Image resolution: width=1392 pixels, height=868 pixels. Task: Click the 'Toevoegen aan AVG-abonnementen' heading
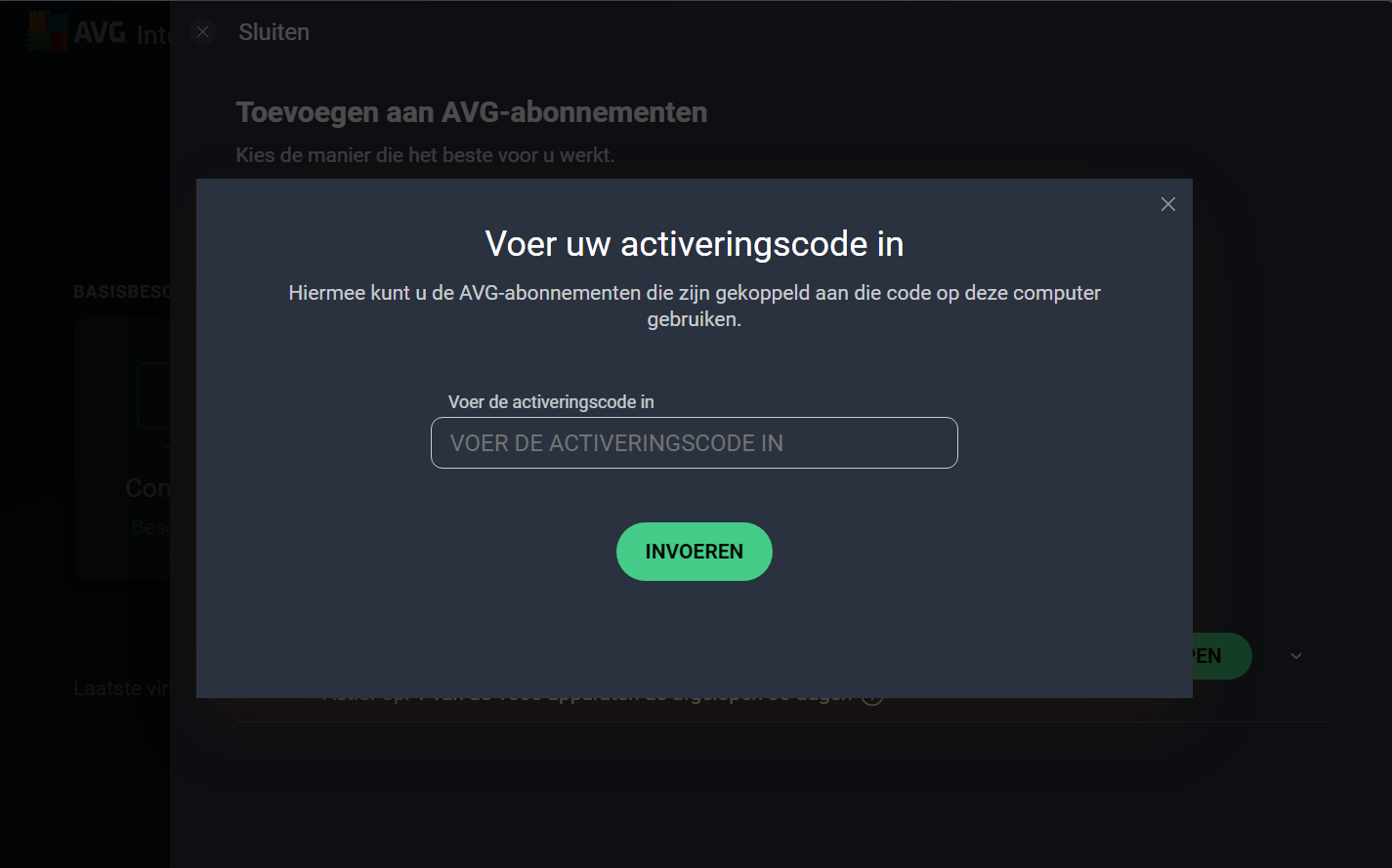[x=472, y=112]
